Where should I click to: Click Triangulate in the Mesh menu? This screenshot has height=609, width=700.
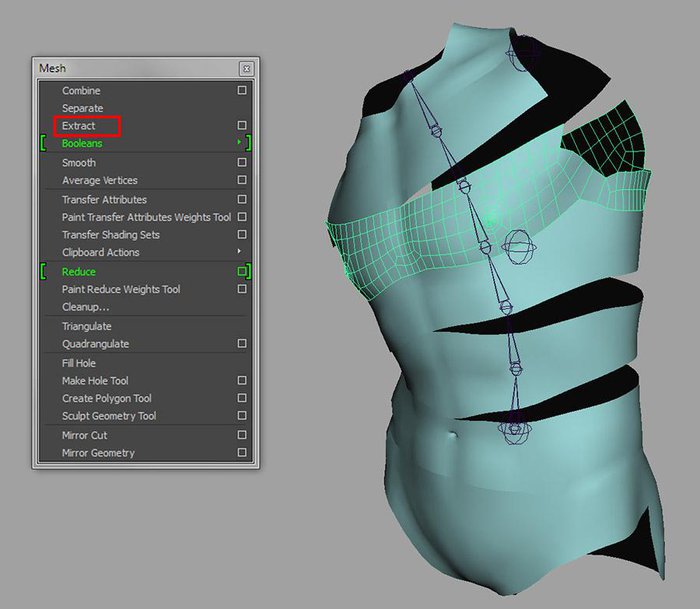pos(87,326)
